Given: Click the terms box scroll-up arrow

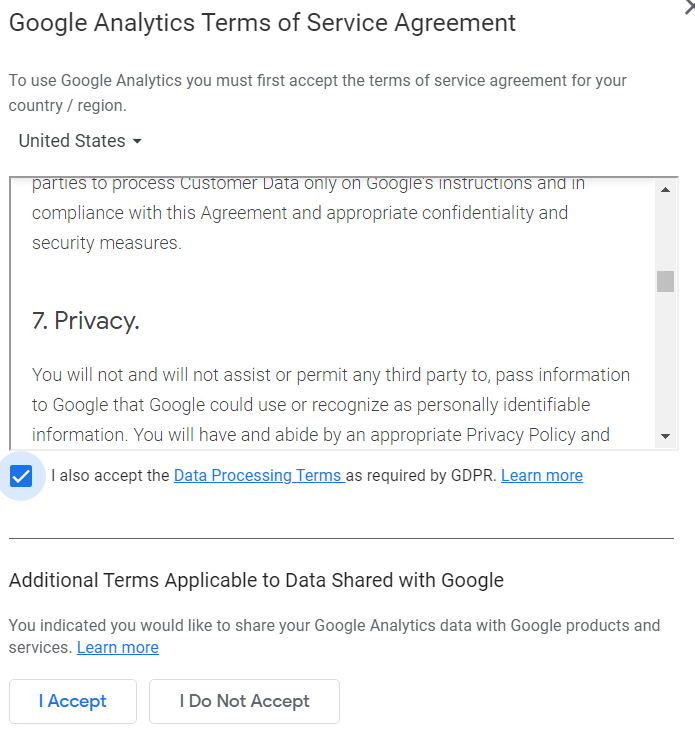Looking at the screenshot, I should click(665, 190).
